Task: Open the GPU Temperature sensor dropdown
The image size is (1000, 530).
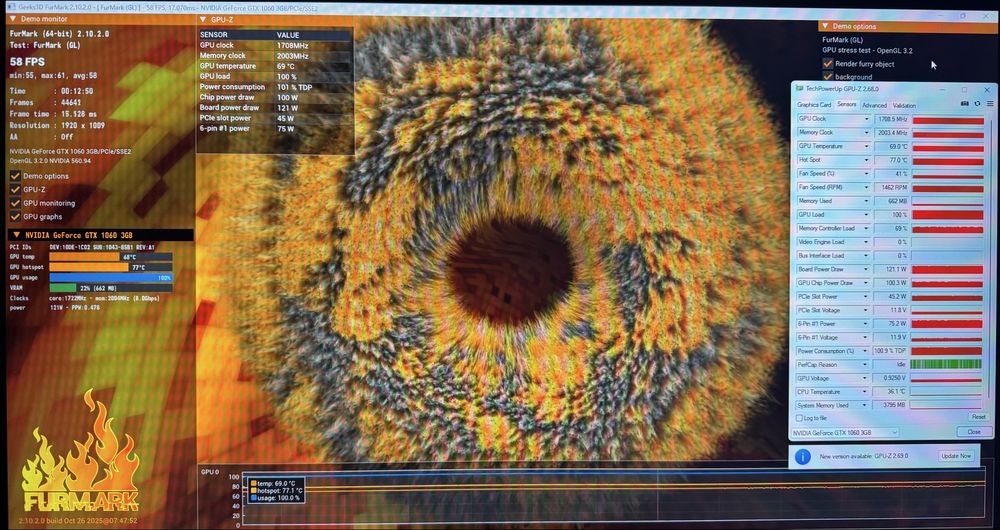Action: [x=866, y=147]
